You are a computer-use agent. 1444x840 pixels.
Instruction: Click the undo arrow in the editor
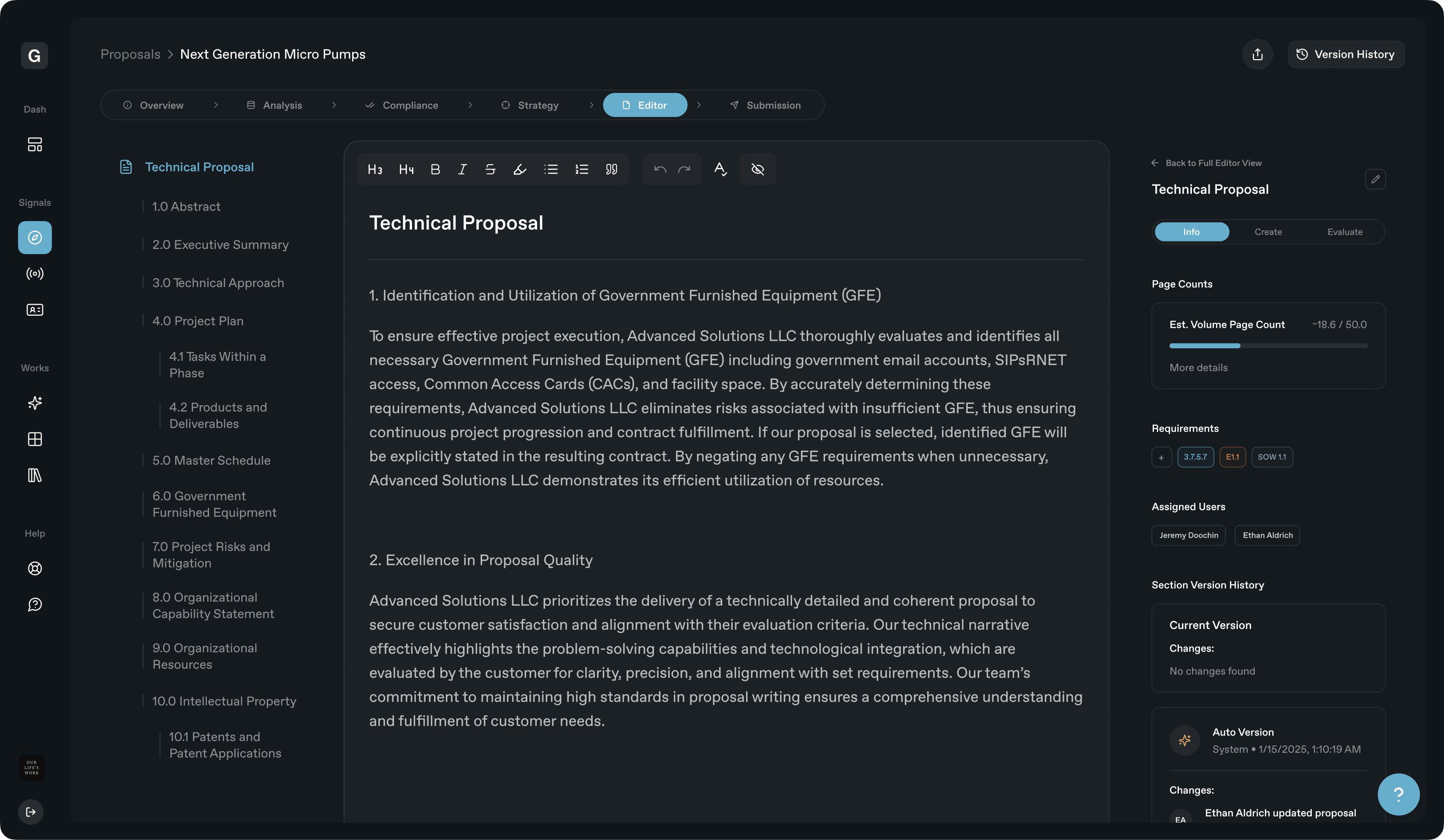coord(659,169)
